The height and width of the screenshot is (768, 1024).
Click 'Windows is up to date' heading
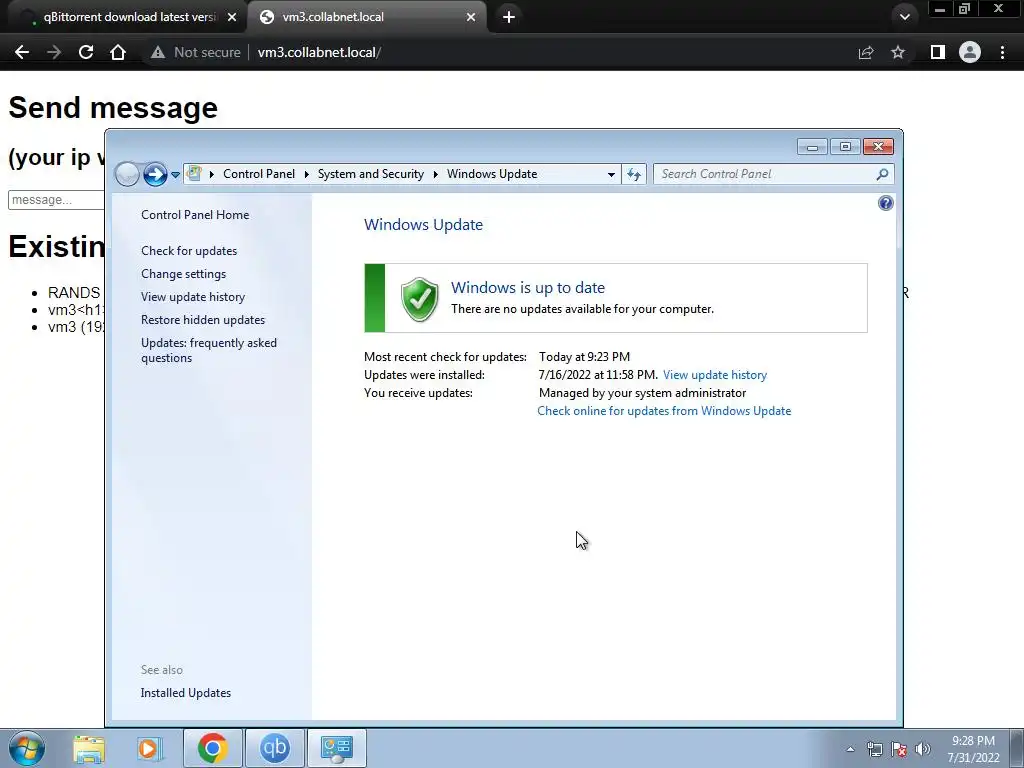528,287
